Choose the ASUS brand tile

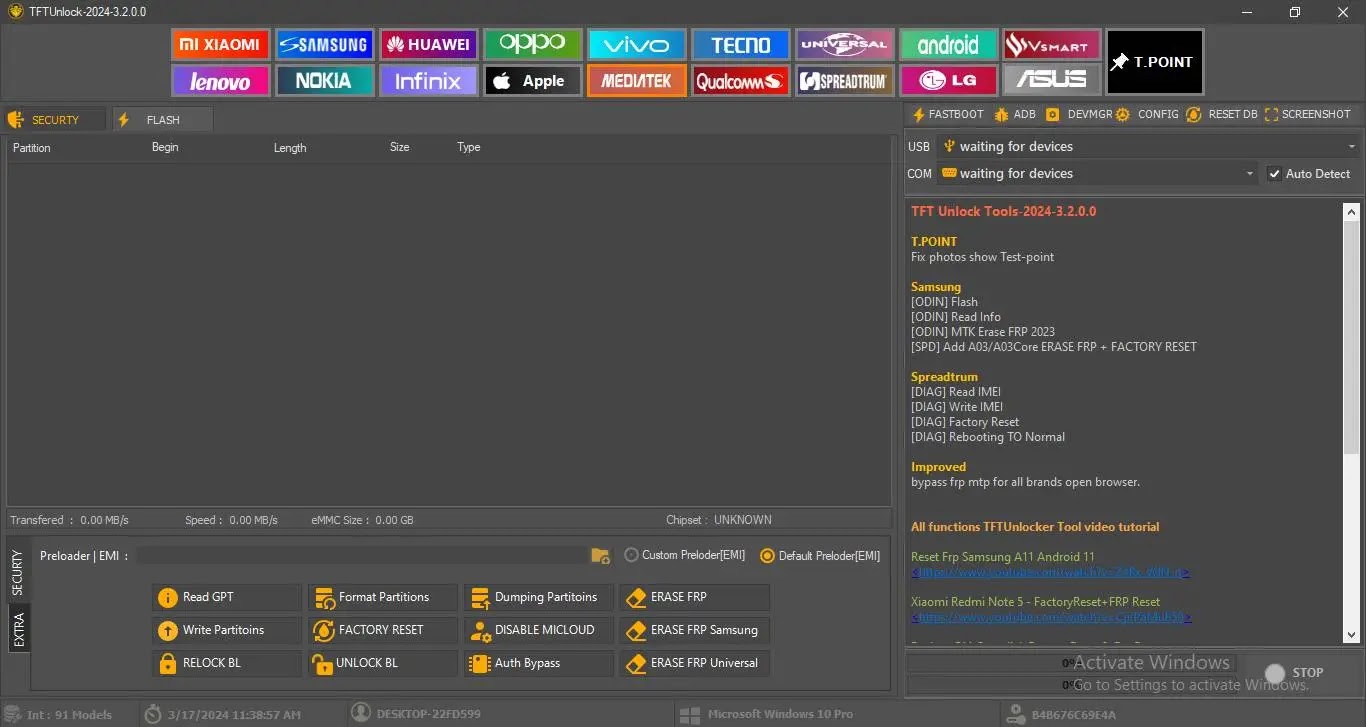point(1052,81)
